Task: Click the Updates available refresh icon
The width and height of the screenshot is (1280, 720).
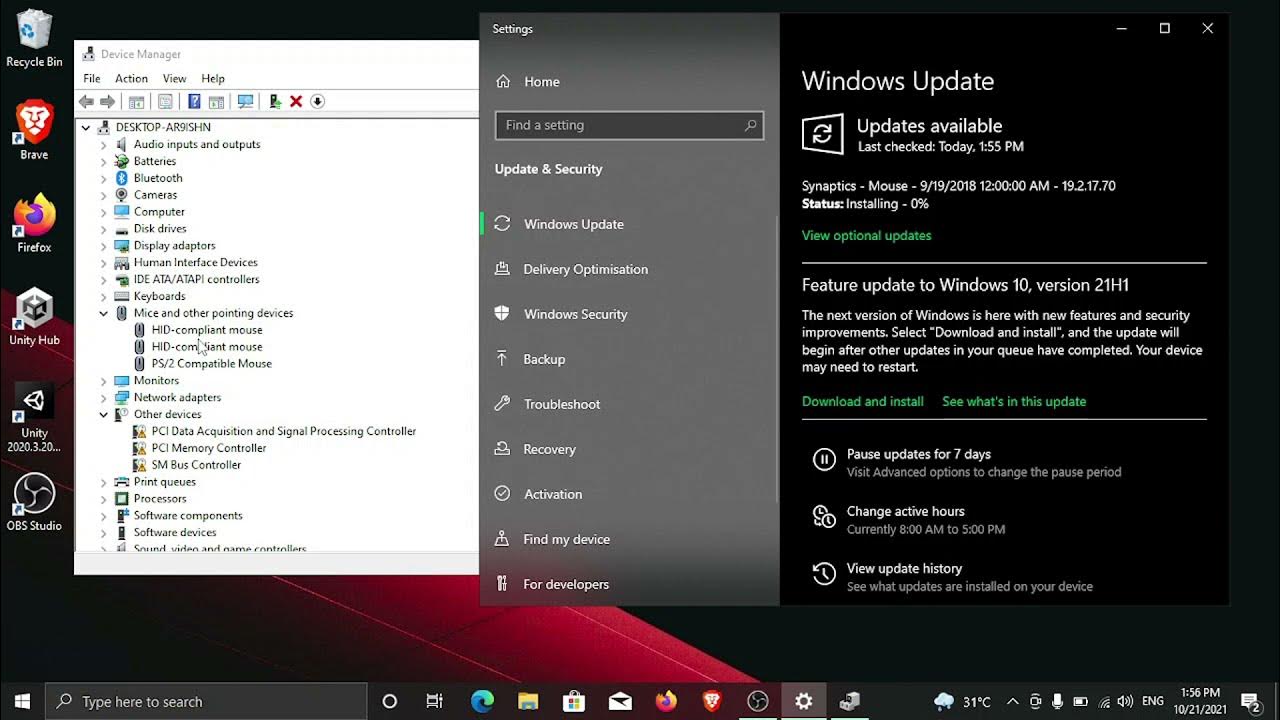Action: click(822, 134)
